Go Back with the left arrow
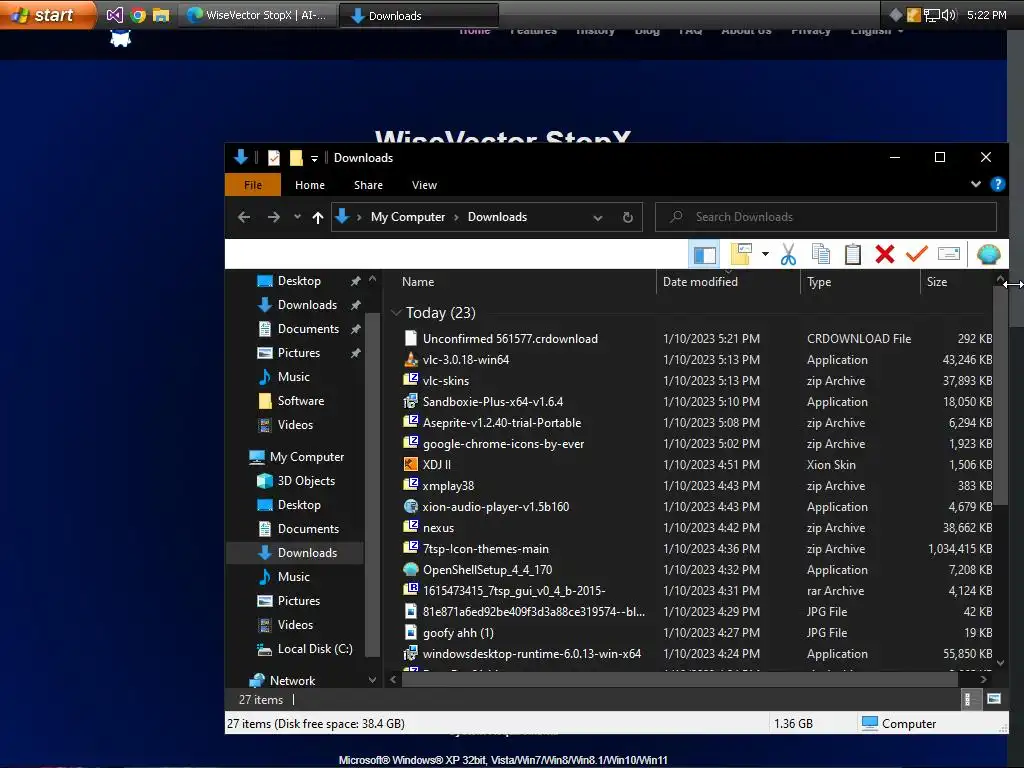 click(x=244, y=217)
